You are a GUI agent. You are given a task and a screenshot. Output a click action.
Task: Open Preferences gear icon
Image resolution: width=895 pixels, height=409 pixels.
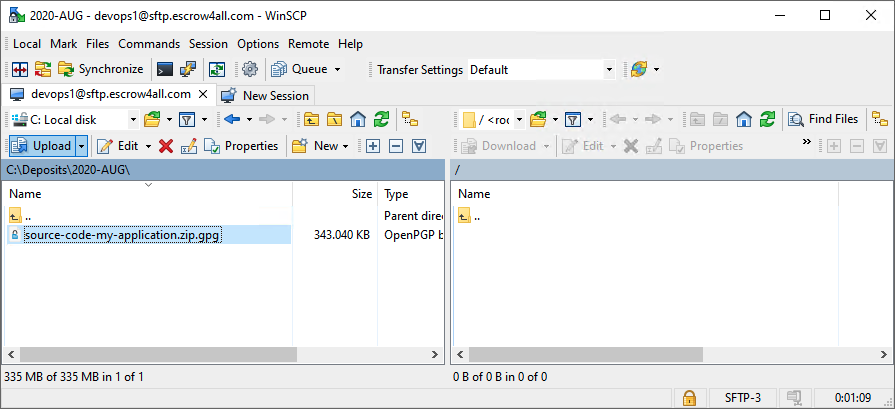[249, 70]
